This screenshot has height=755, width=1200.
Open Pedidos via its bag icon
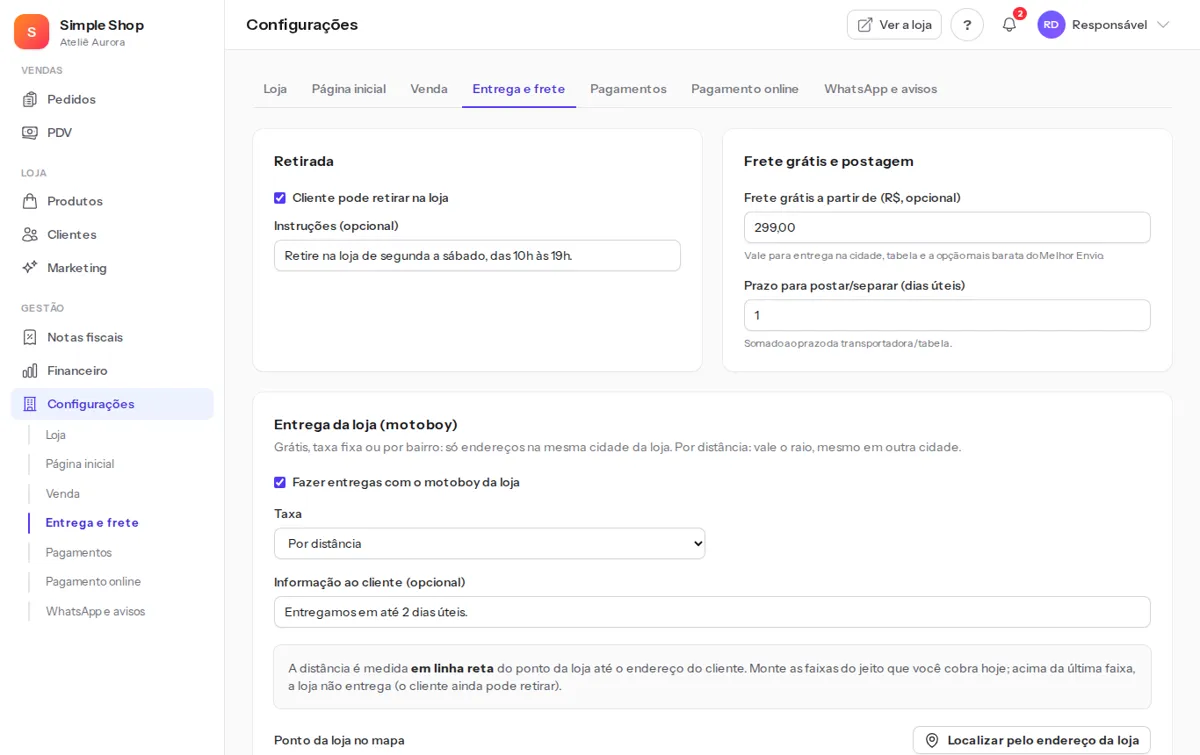click(30, 99)
